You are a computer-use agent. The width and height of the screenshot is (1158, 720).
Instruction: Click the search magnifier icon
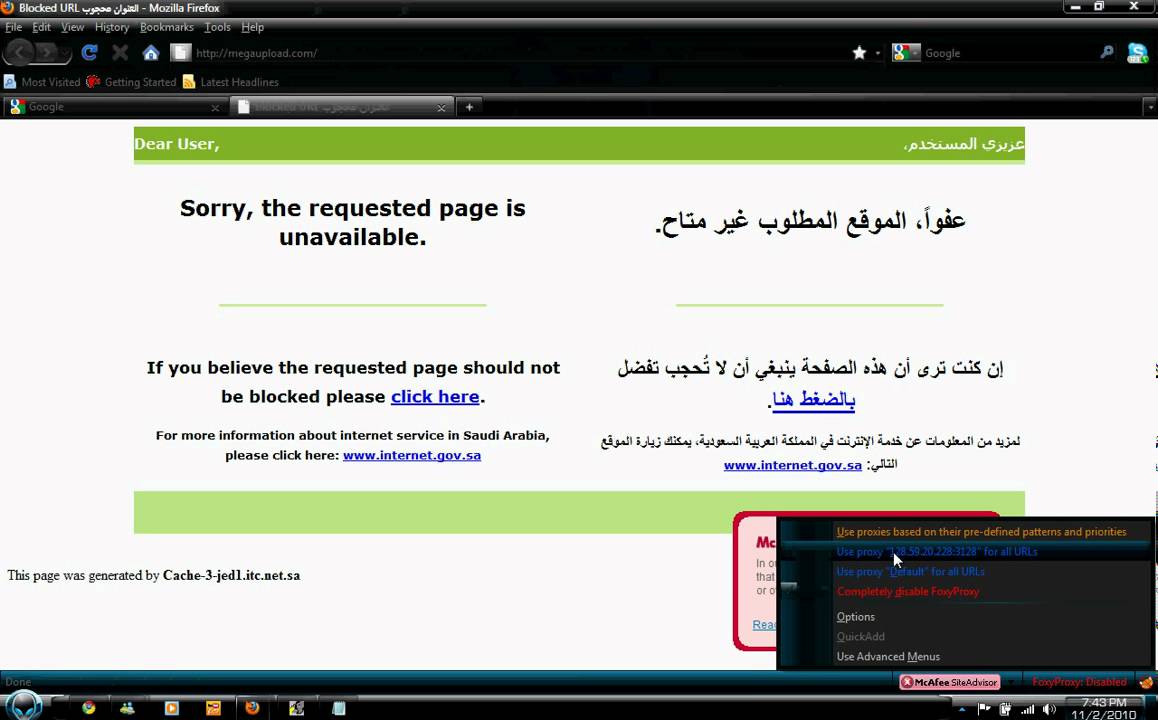tap(1106, 52)
